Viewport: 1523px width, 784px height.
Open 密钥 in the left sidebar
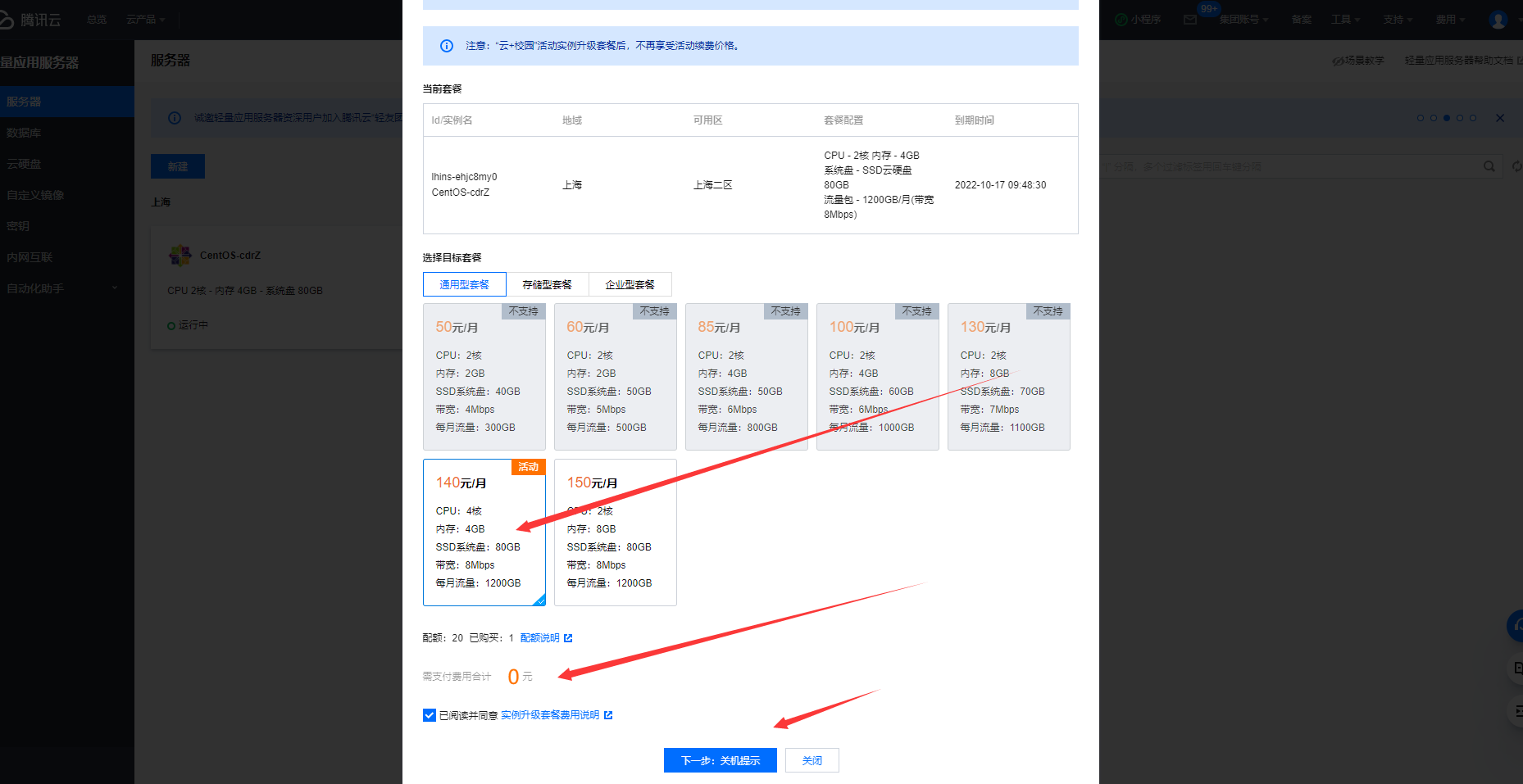[x=67, y=226]
